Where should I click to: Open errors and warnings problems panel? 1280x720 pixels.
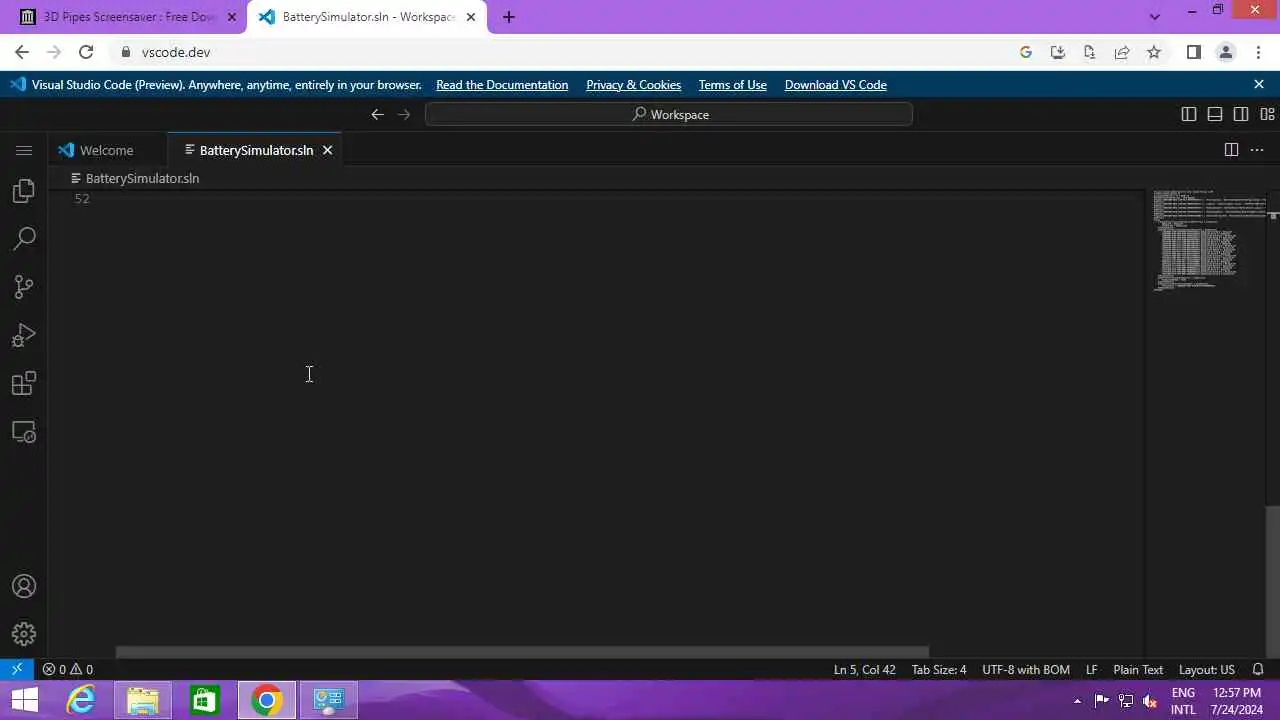pos(68,669)
